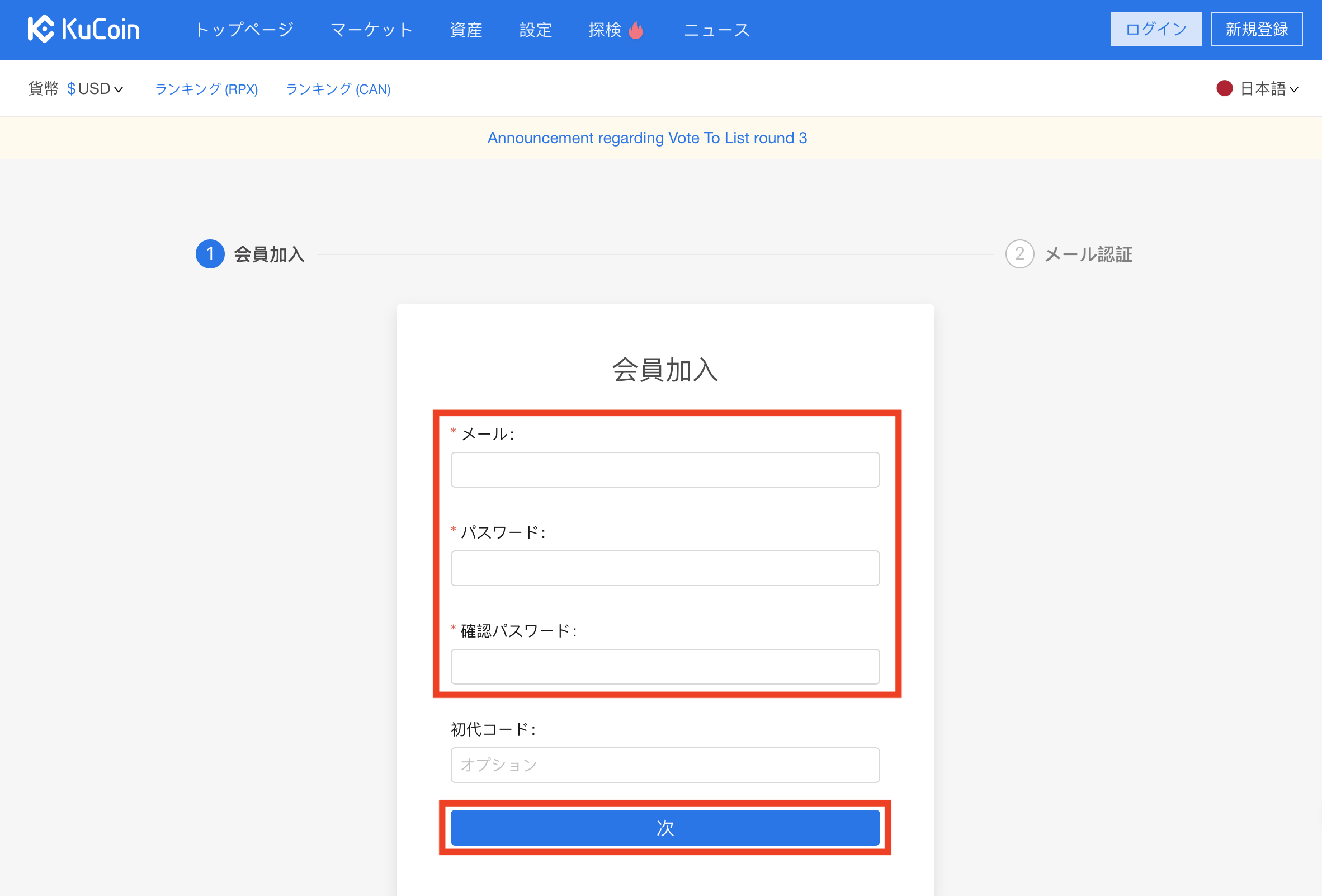Image resolution: width=1322 pixels, height=896 pixels.
Task: Click the KuCoin logo icon
Action: 41,29
